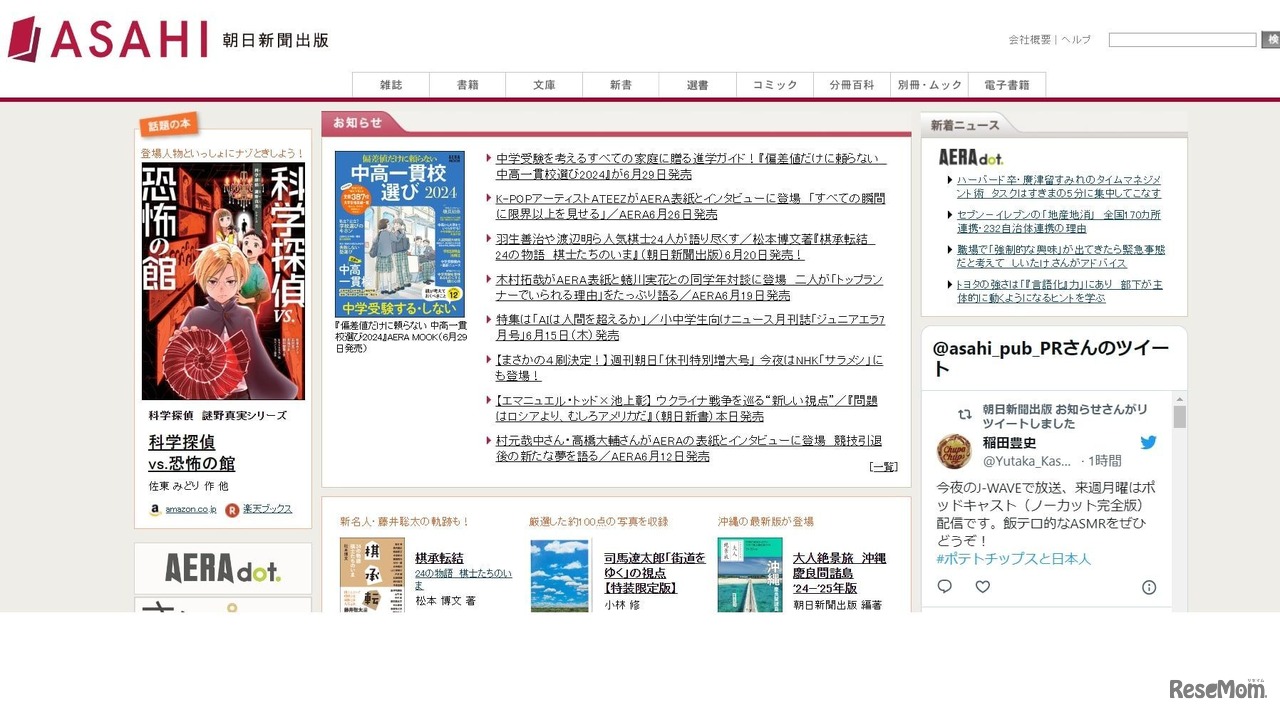Click the info icon on the embedded tweet
1280x712 pixels.
click(1149, 587)
